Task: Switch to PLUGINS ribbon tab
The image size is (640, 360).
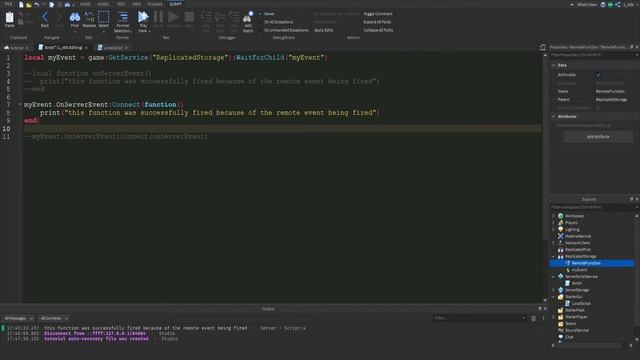Action: pos(155,4)
